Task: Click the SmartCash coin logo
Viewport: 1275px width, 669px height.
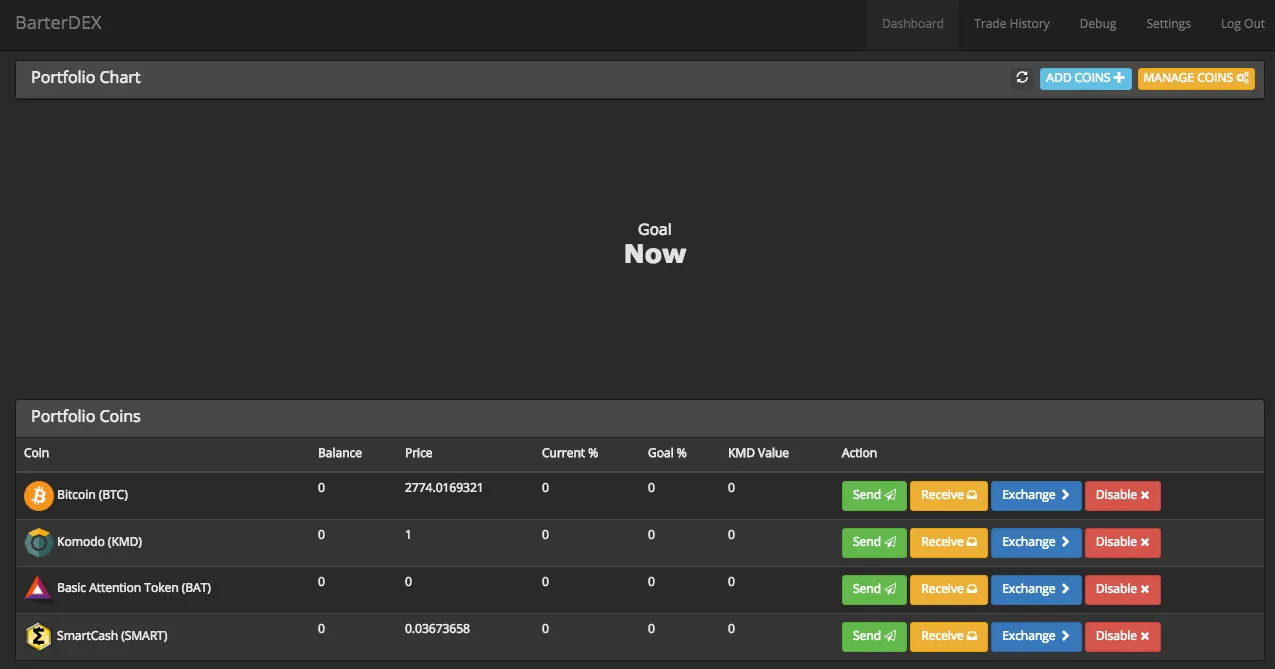Action: 39,636
